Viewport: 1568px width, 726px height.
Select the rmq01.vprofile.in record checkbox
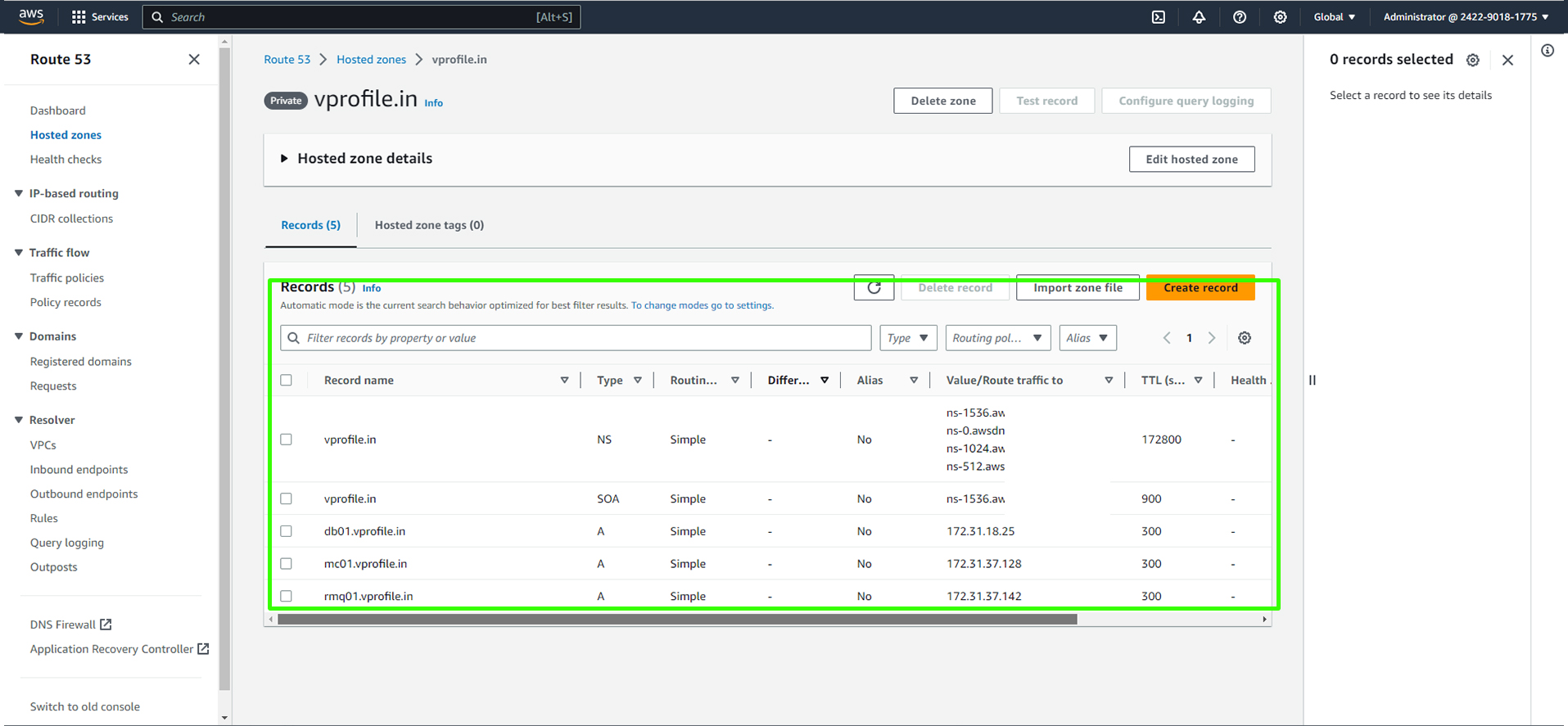[286, 596]
